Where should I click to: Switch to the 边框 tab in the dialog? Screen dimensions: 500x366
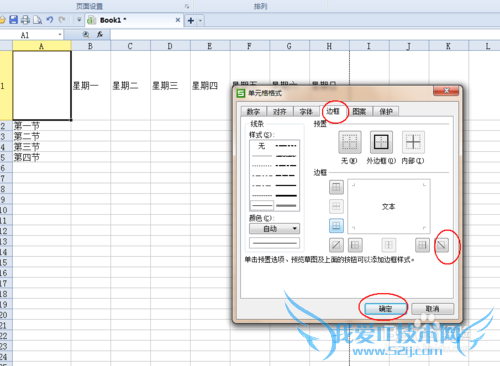tap(333, 111)
